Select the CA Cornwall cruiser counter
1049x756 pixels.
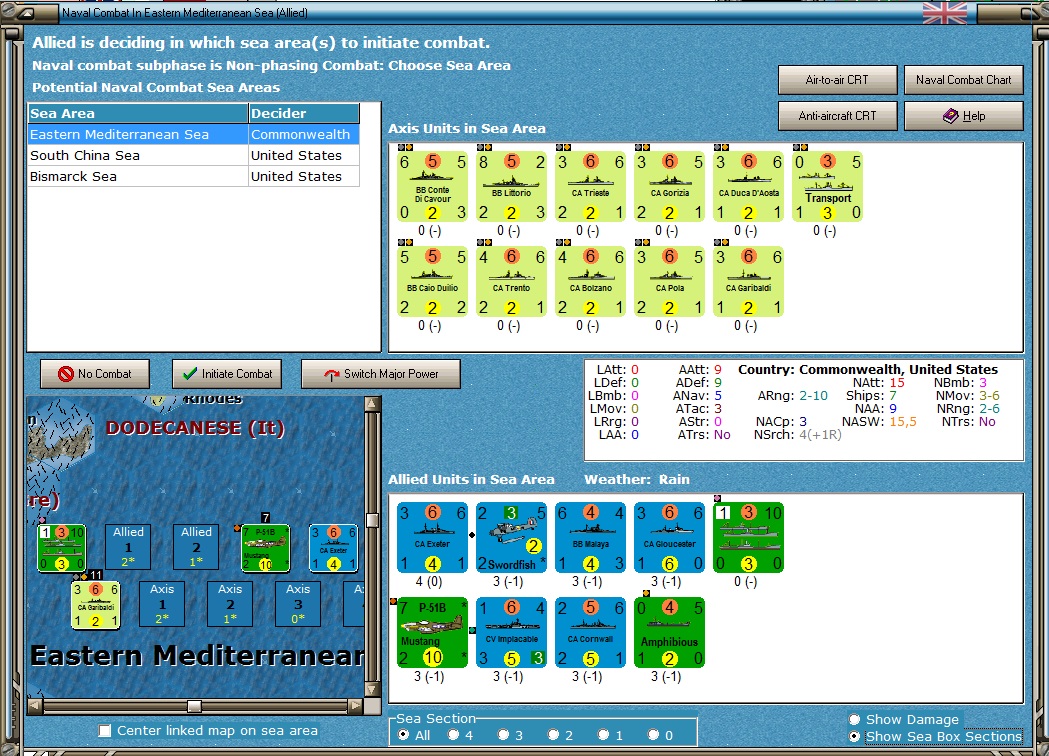point(590,633)
